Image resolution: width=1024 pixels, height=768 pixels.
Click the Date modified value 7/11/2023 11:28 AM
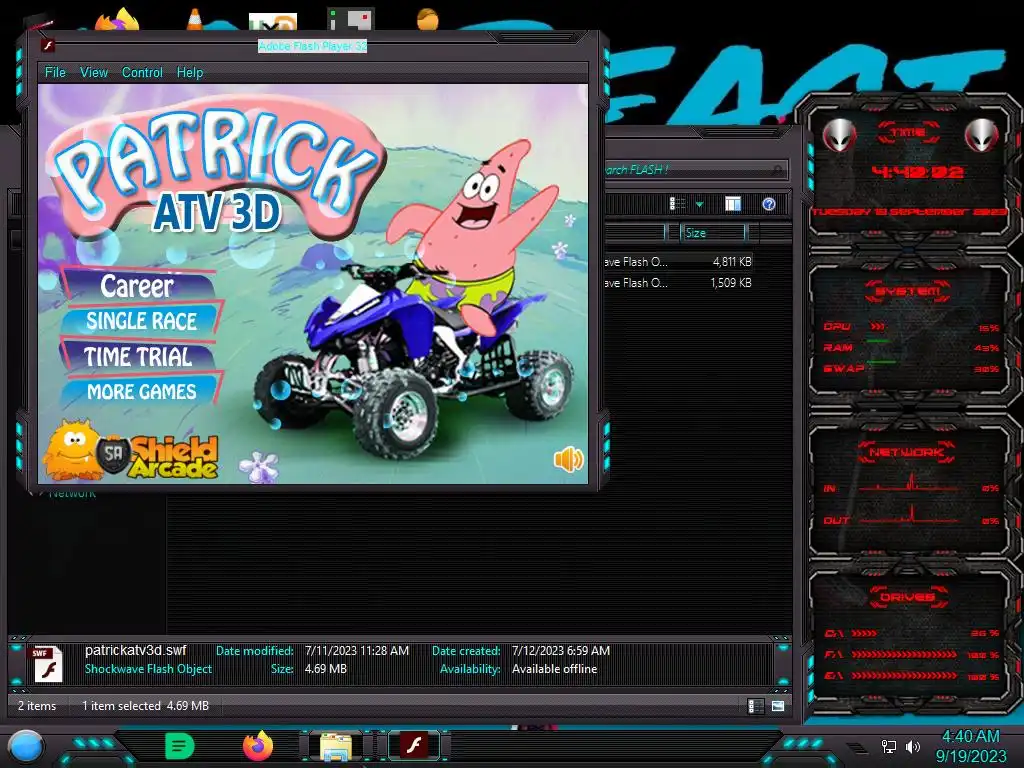pos(357,650)
